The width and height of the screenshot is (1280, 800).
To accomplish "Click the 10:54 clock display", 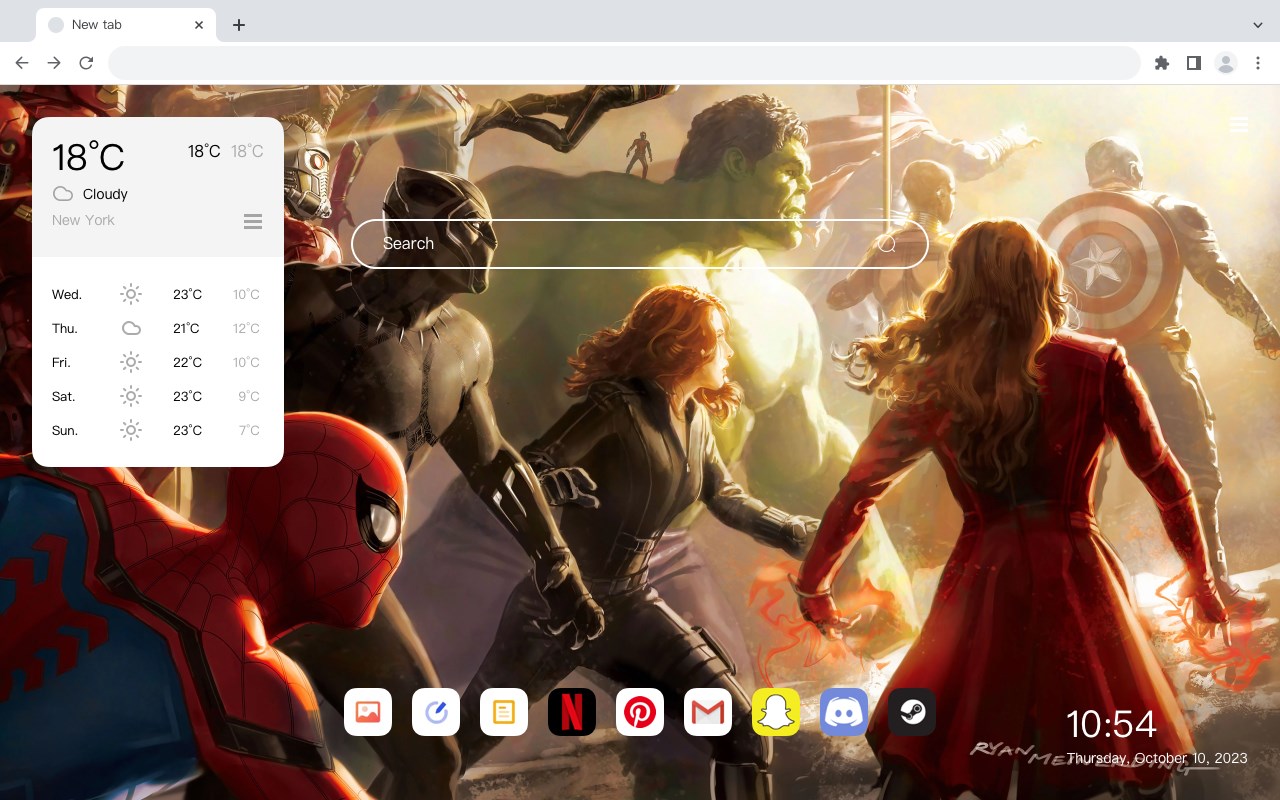I will [1111, 724].
